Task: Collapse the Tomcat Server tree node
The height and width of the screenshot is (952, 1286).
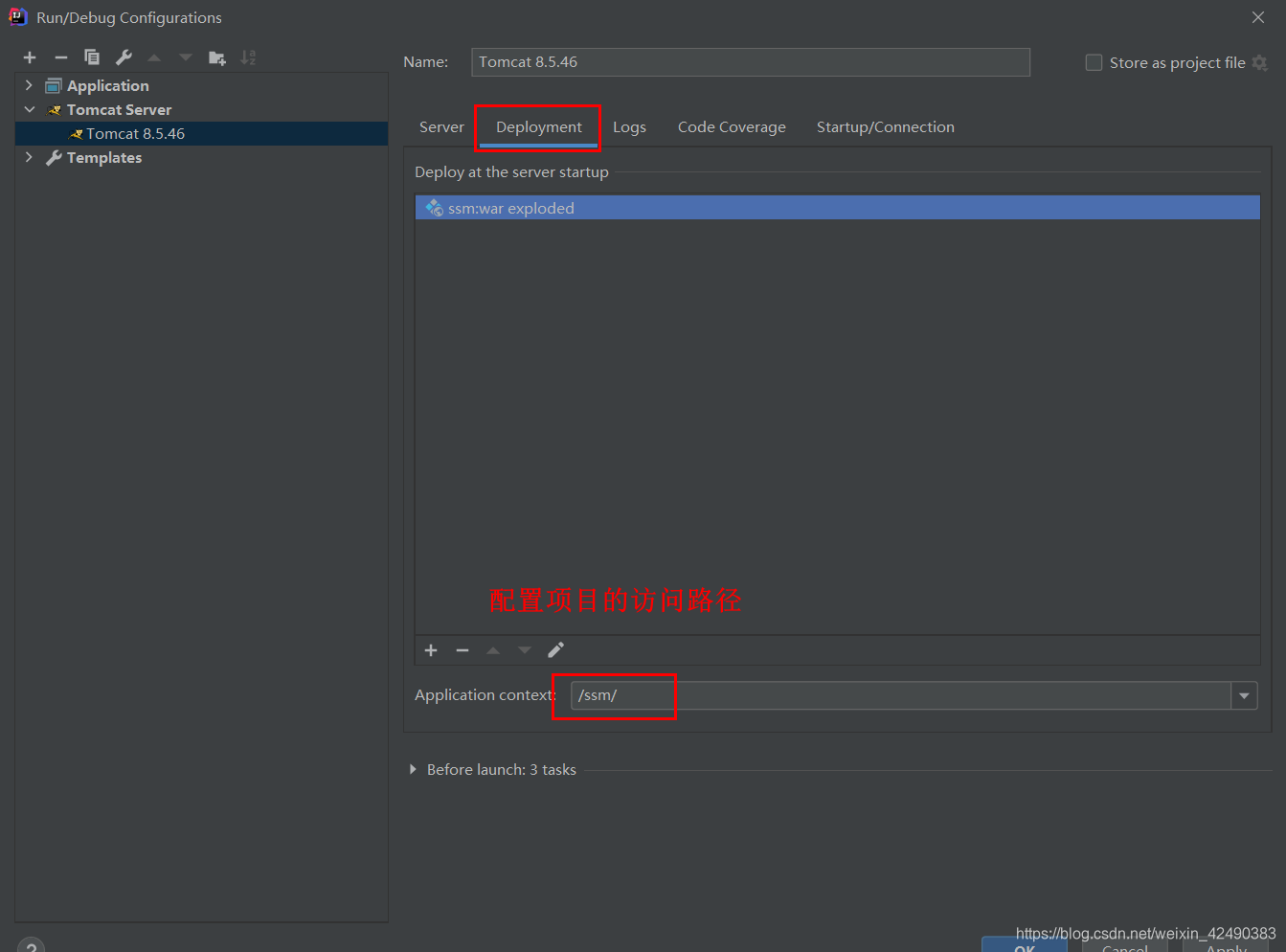Action: click(29, 109)
